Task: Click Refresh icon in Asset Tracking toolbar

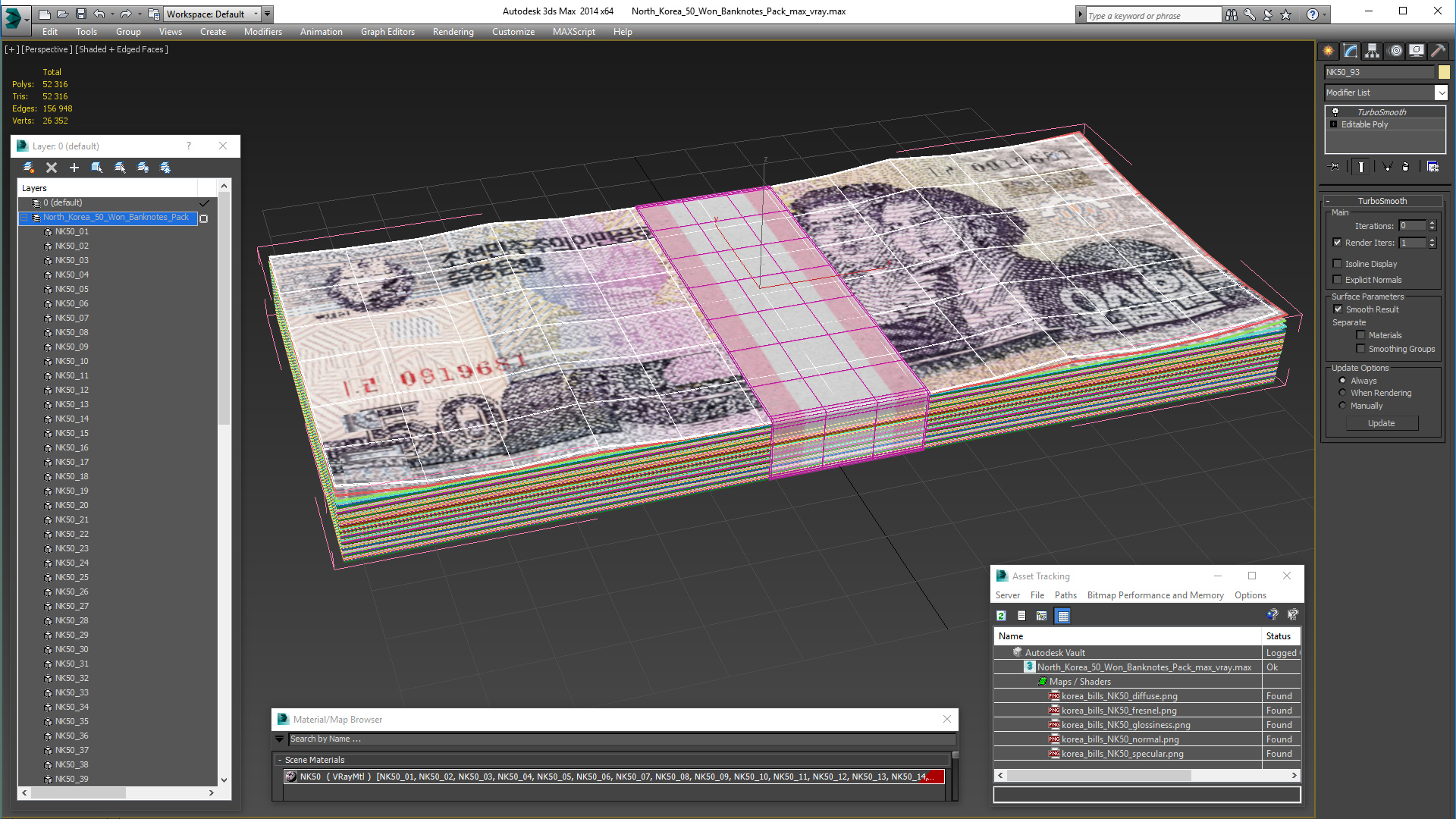Action: (x=1002, y=616)
